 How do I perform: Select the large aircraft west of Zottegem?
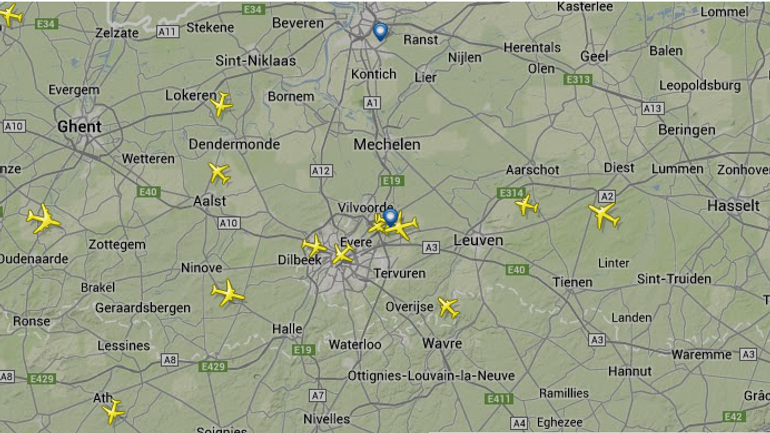[44, 219]
